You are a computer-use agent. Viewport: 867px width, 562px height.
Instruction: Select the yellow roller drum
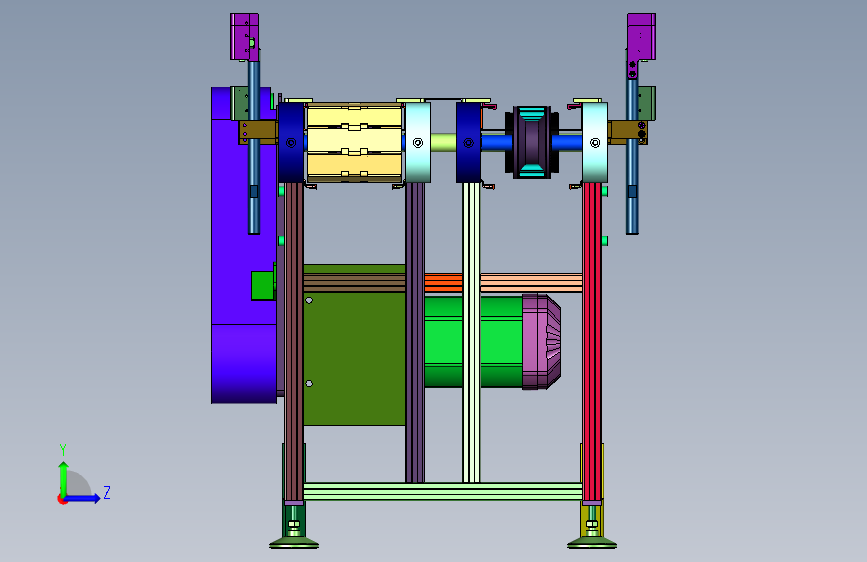[354, 143]
